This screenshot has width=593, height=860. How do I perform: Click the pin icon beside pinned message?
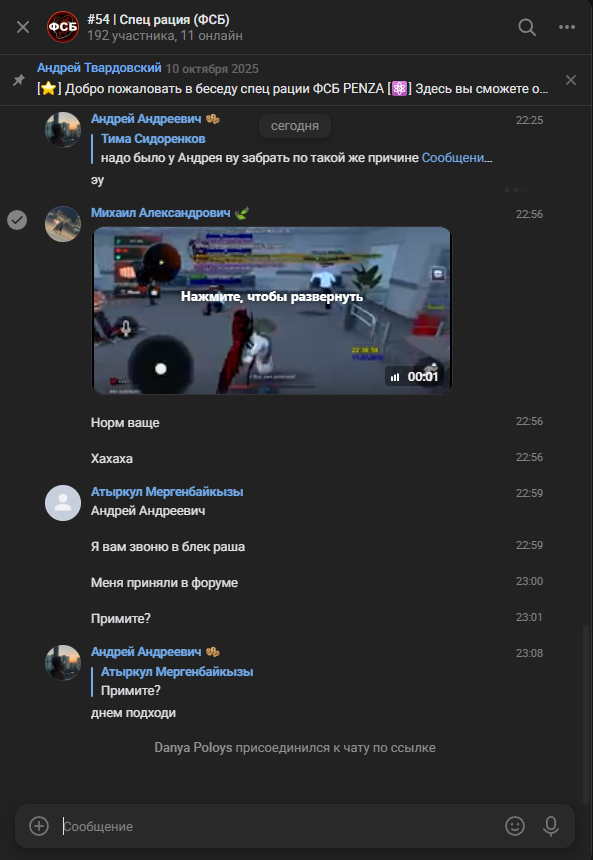tap(19, 80)
